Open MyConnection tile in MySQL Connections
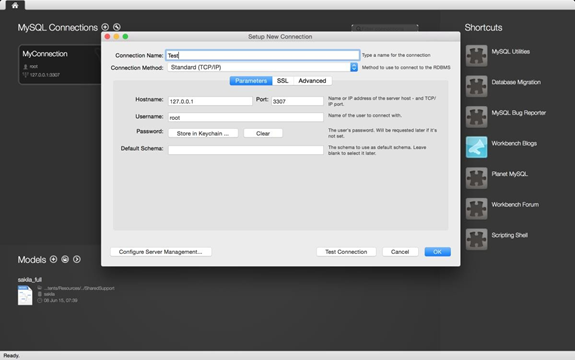The image size is (575, 360). click(x=60, y=65)
